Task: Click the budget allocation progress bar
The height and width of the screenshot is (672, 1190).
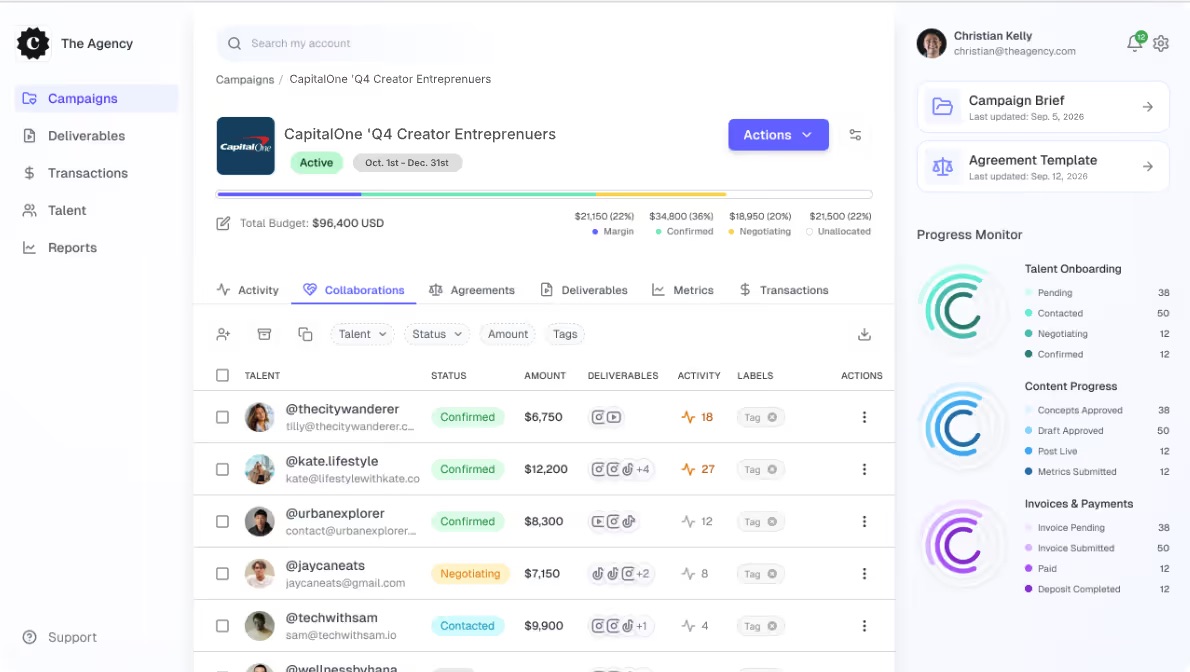Action: pos(543,194)
